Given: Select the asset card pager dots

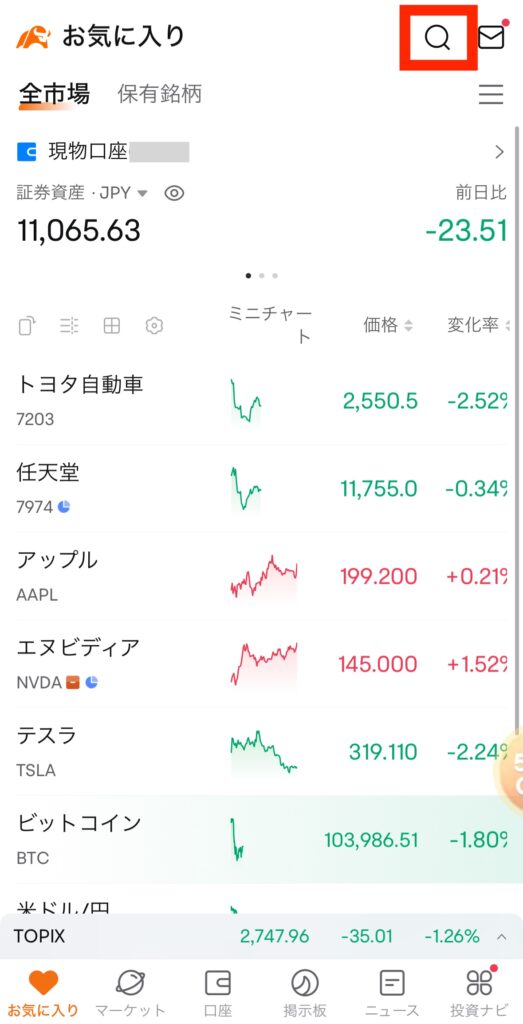Looking at the screenshot, I should (x=261, y=276).
